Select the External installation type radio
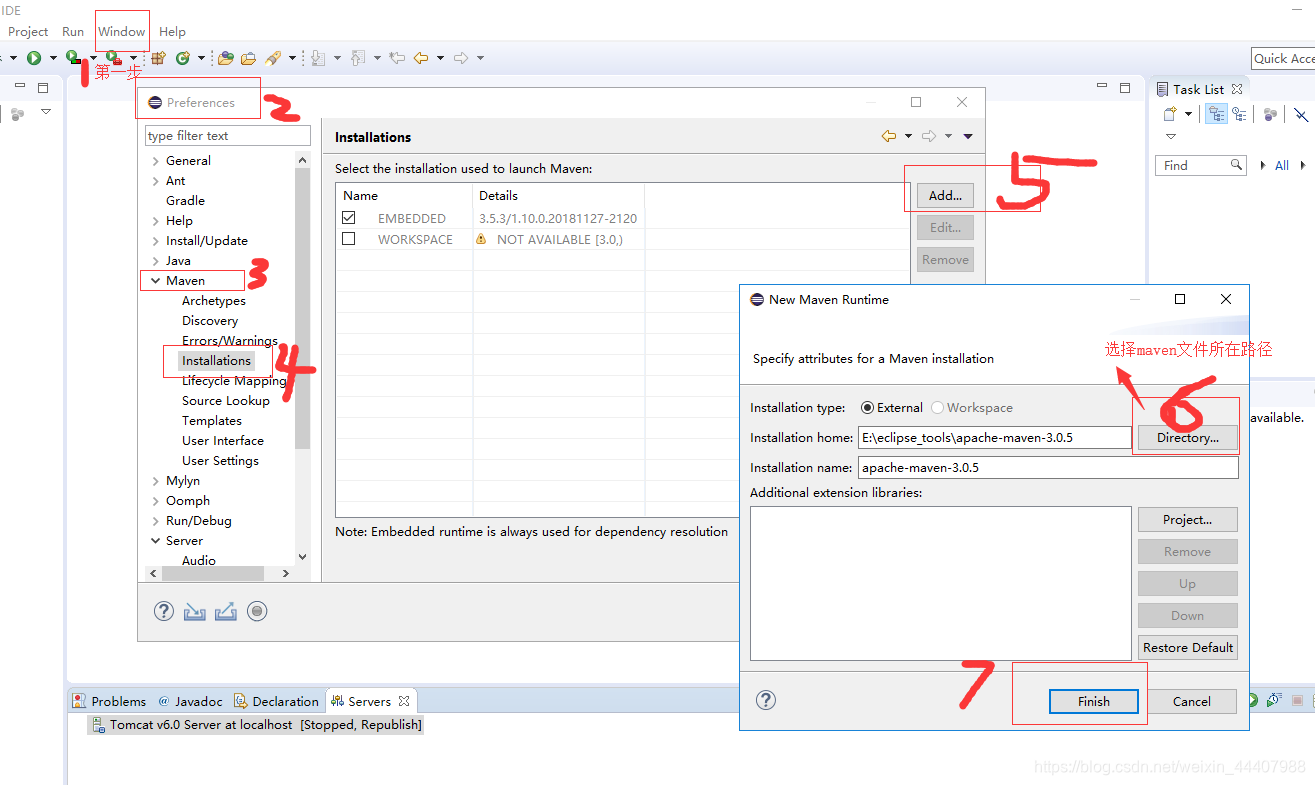This screenshot has height=785, width=1315. 868,408
